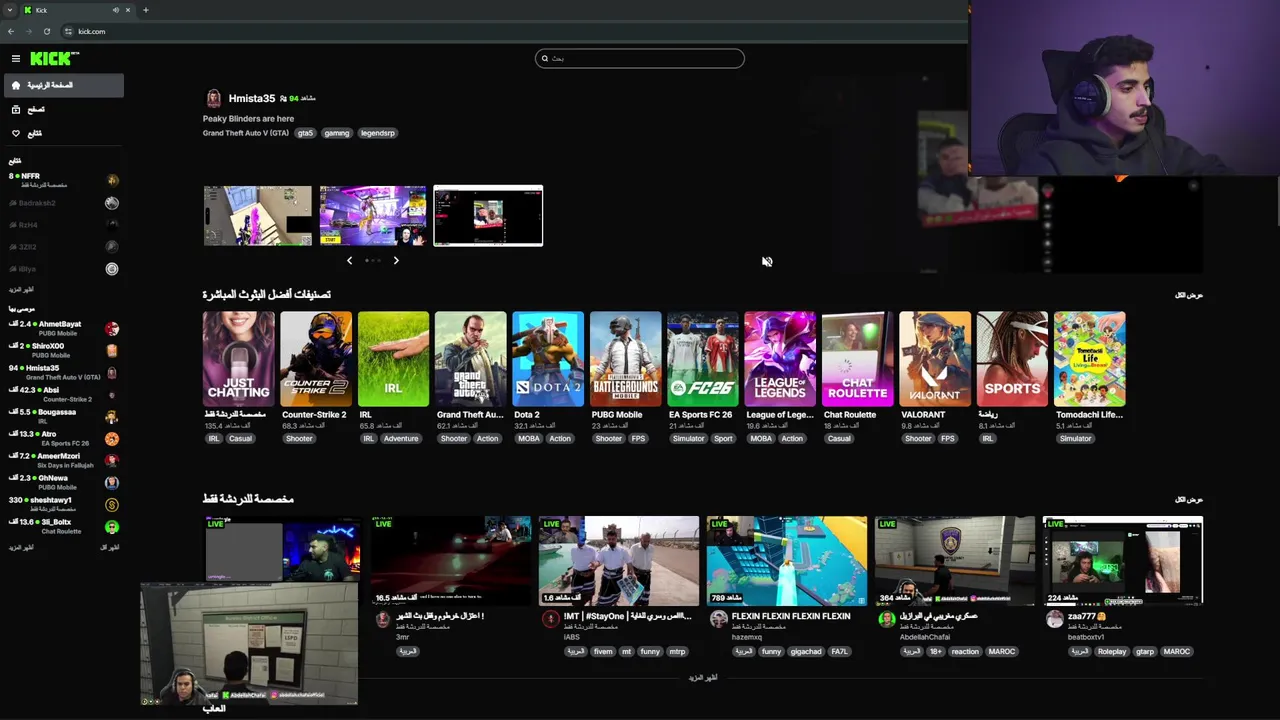The height and width of the screenshot is (720, 1280).
Task: Open AhmetBayat in the recommended list
Action: (64, 328)
